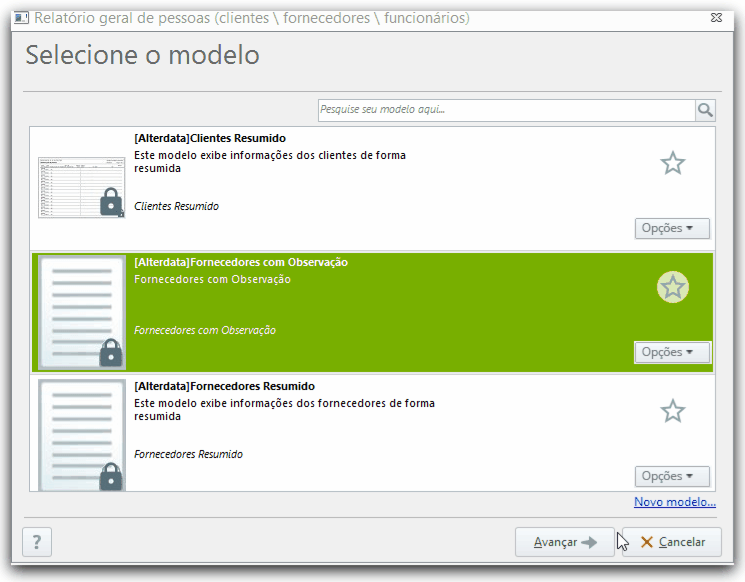Image resolution: width=745 pixels, height=582 pixels.
Task: Click description 'informações dos clientes de forma resumida'
Action: [x=270, y=162]
